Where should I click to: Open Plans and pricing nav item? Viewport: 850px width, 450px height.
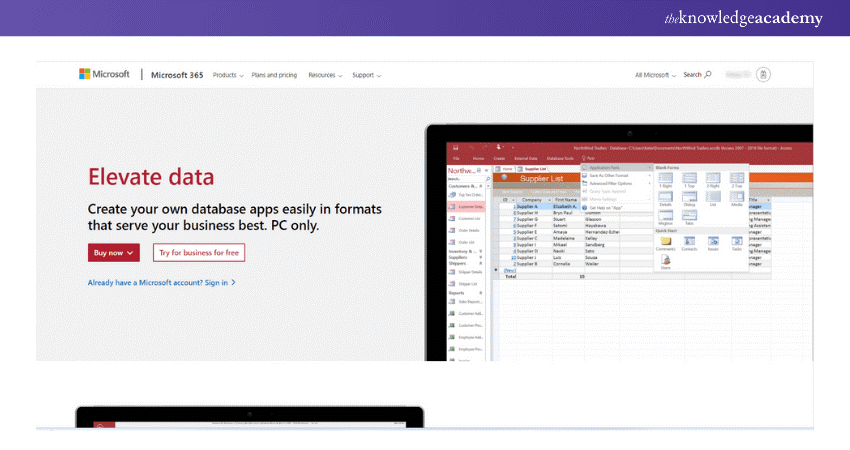pyautogui.click(x=274, y=75)
